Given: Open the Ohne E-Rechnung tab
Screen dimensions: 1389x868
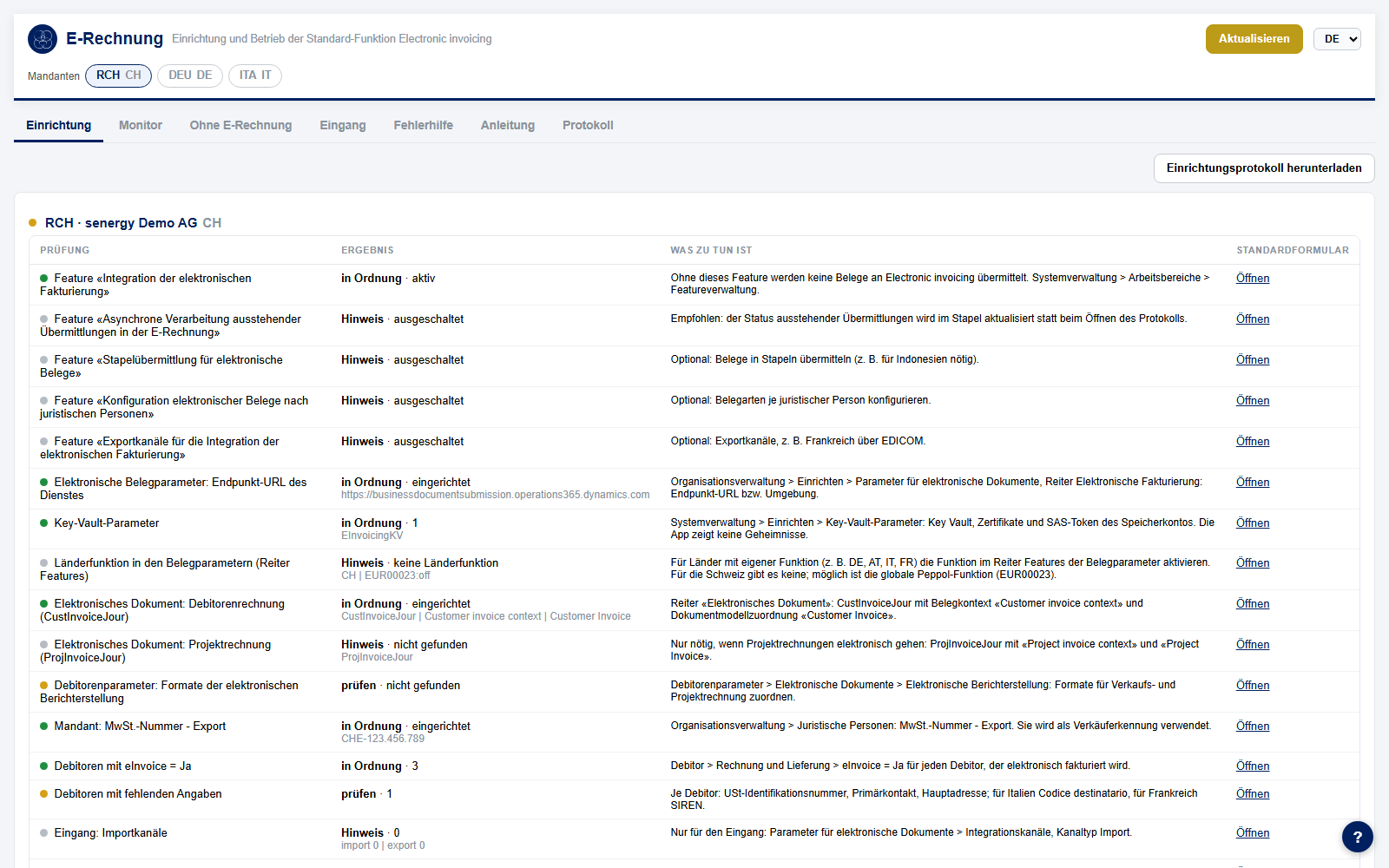Looking at the screenshot, I should tap(241, 125).
